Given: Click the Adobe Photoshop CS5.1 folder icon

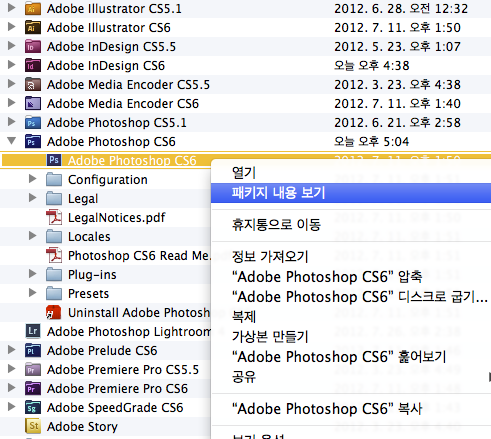Looking at the screenshot, I should 33,122.
